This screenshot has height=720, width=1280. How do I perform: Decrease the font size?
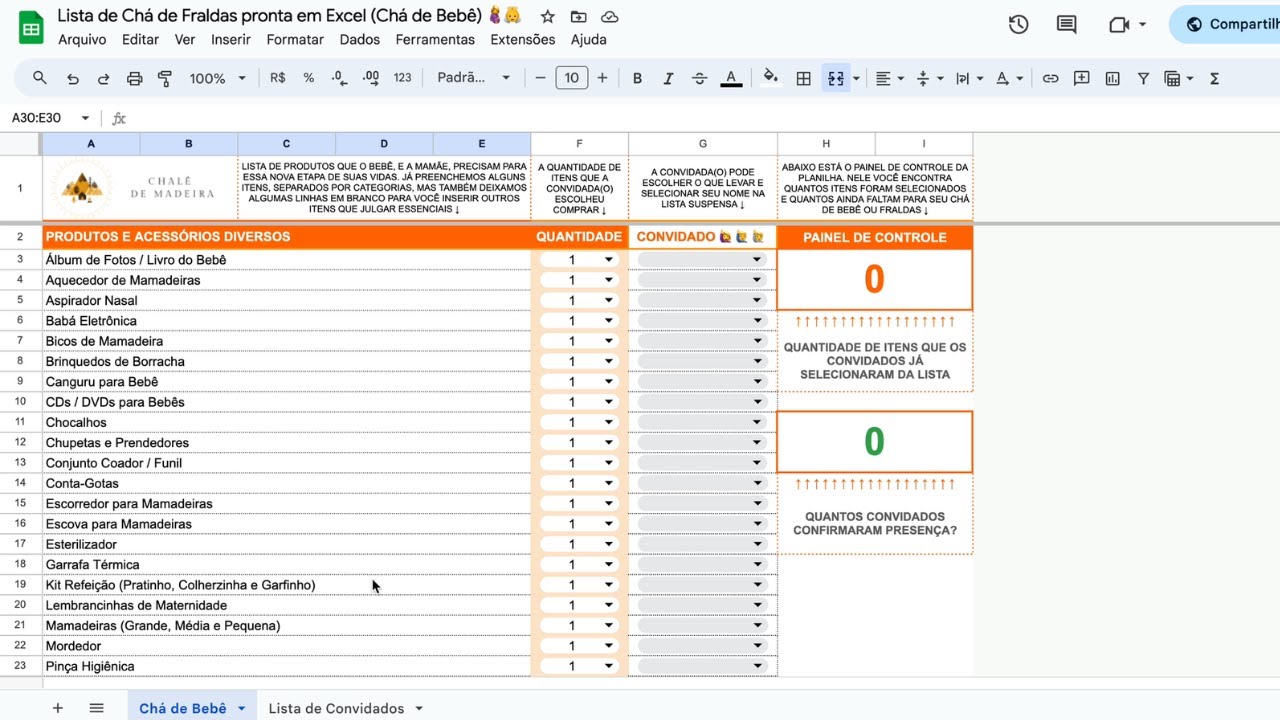540,78
